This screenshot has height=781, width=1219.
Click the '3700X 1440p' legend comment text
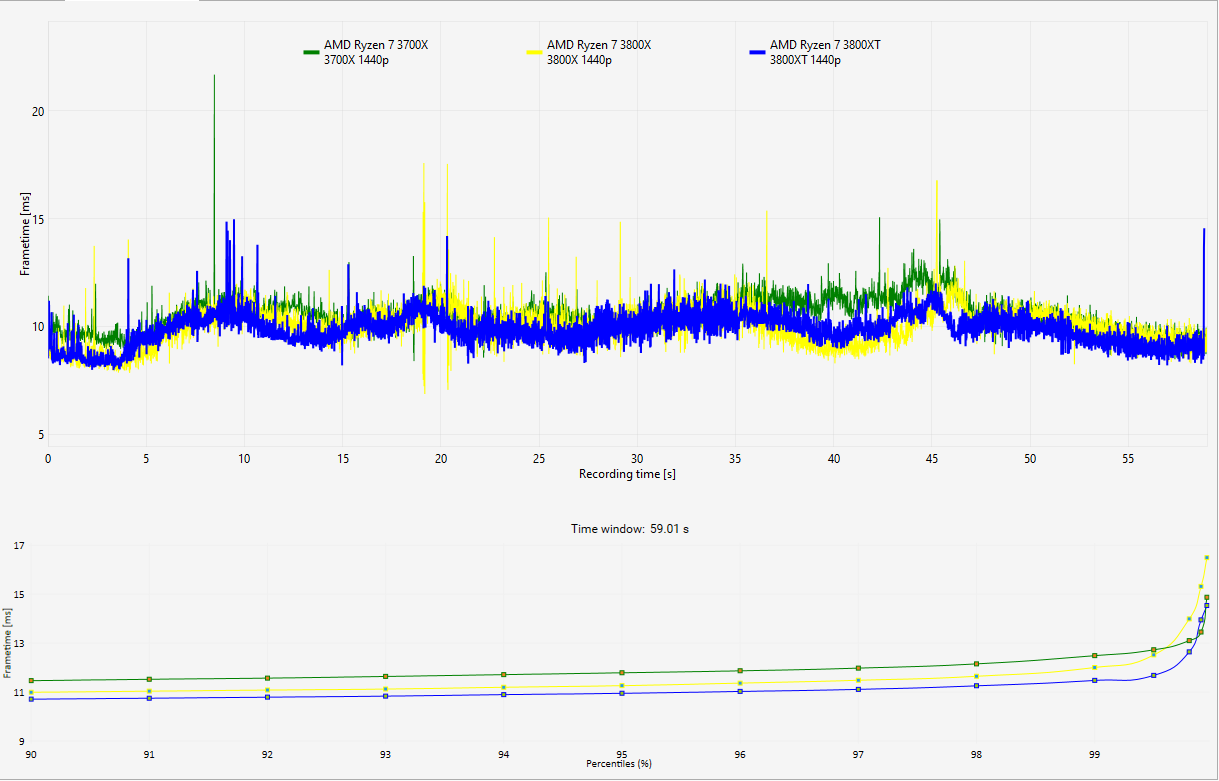(x=356, y=60)
